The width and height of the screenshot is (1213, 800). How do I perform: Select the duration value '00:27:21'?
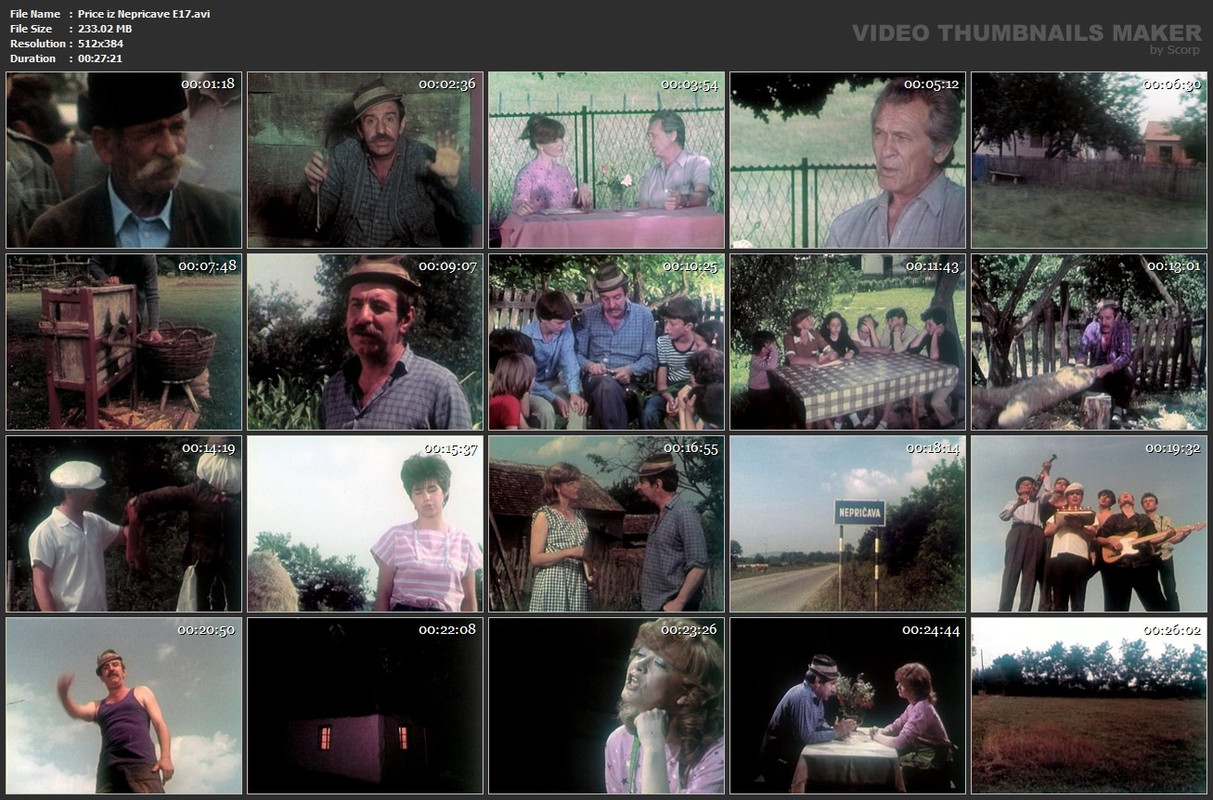[101, 59]
